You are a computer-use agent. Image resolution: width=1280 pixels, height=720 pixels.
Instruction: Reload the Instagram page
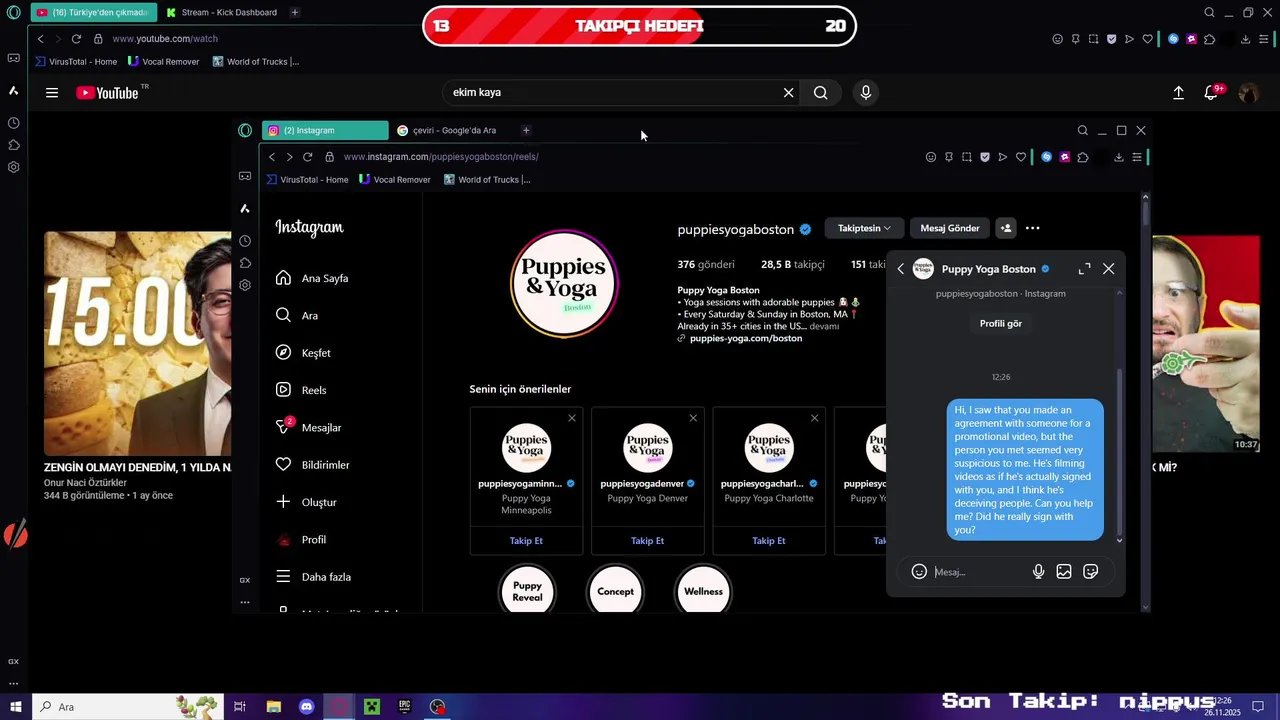coord(307,157)
